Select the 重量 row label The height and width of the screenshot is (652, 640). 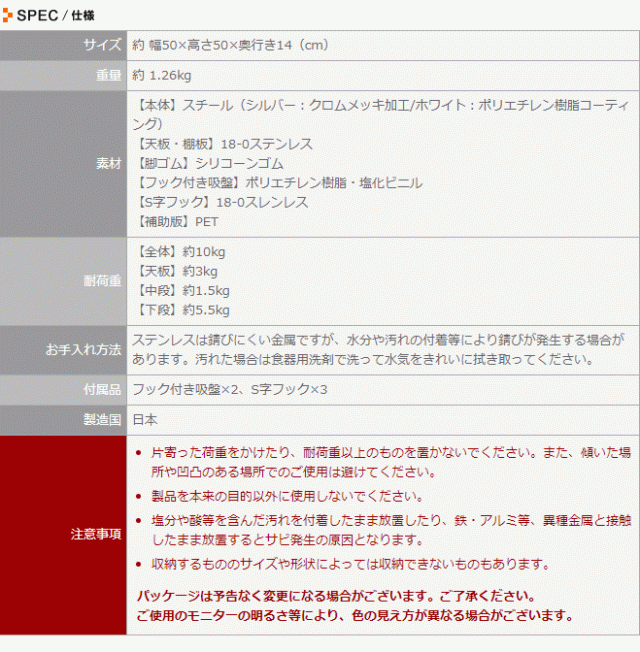click(108, 76)
